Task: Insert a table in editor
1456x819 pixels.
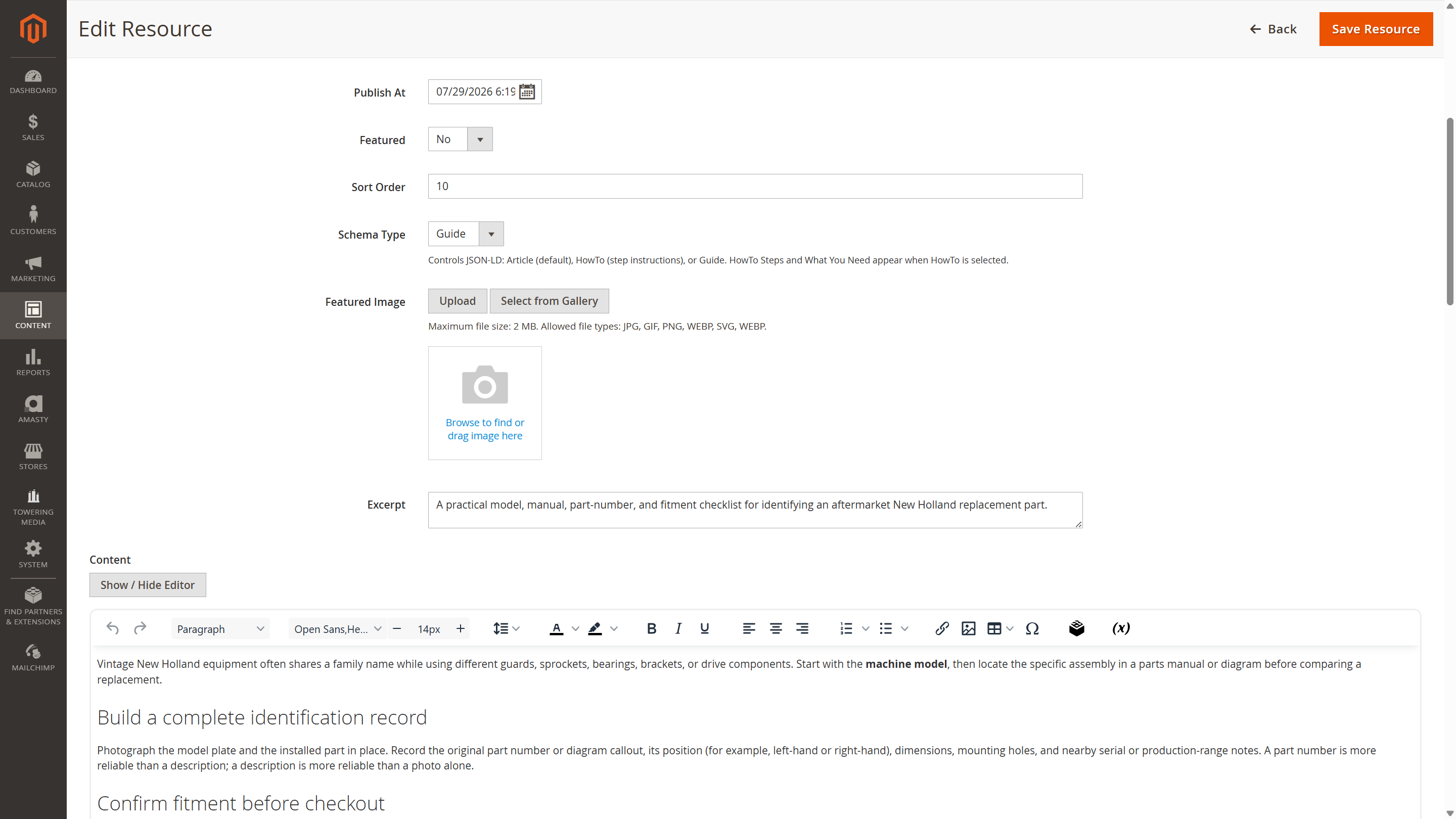Action: 994,628
